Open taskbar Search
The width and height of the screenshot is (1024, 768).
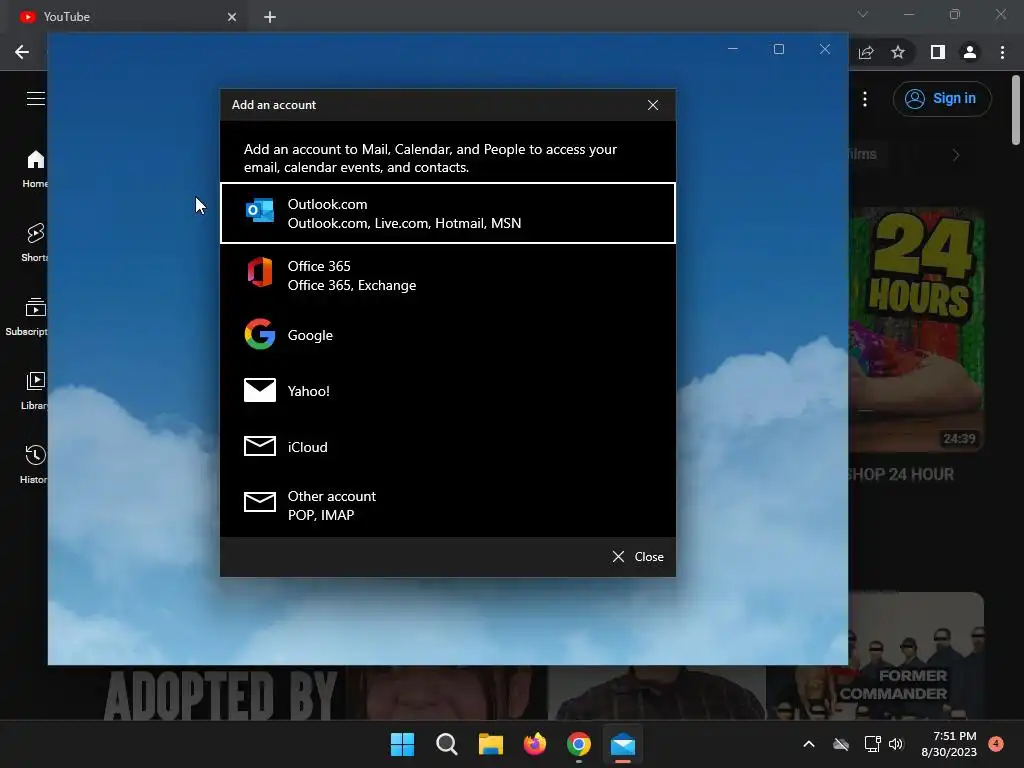[x=447, y=744]
